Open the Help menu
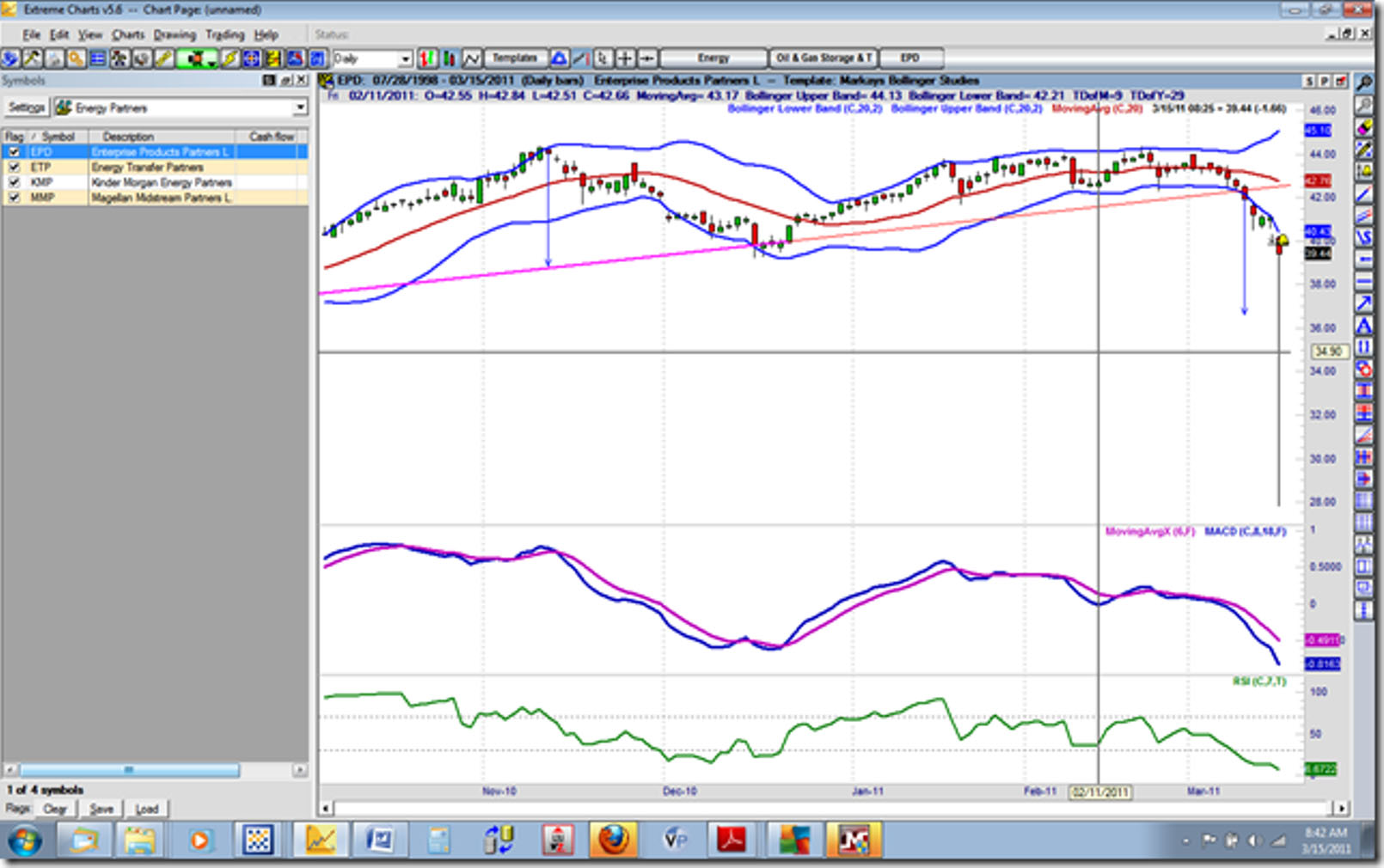 pyautogui.click(x=266, y=35)
